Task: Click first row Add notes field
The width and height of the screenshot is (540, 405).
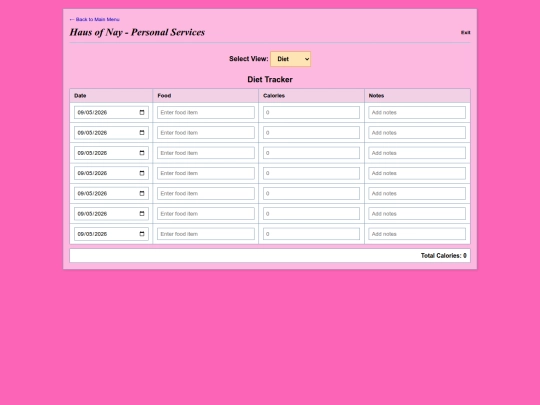Action: [x=417, y=113]
